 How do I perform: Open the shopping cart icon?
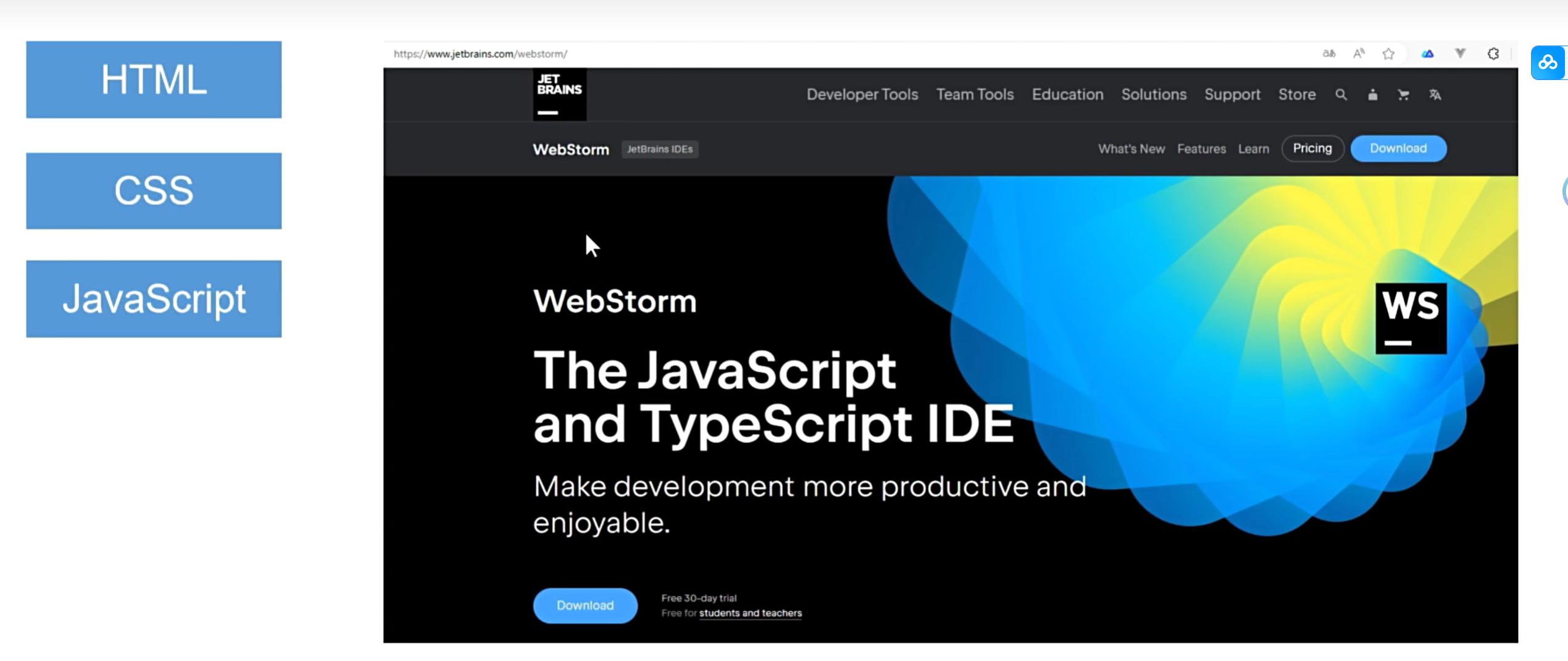tap(1403, 95)
